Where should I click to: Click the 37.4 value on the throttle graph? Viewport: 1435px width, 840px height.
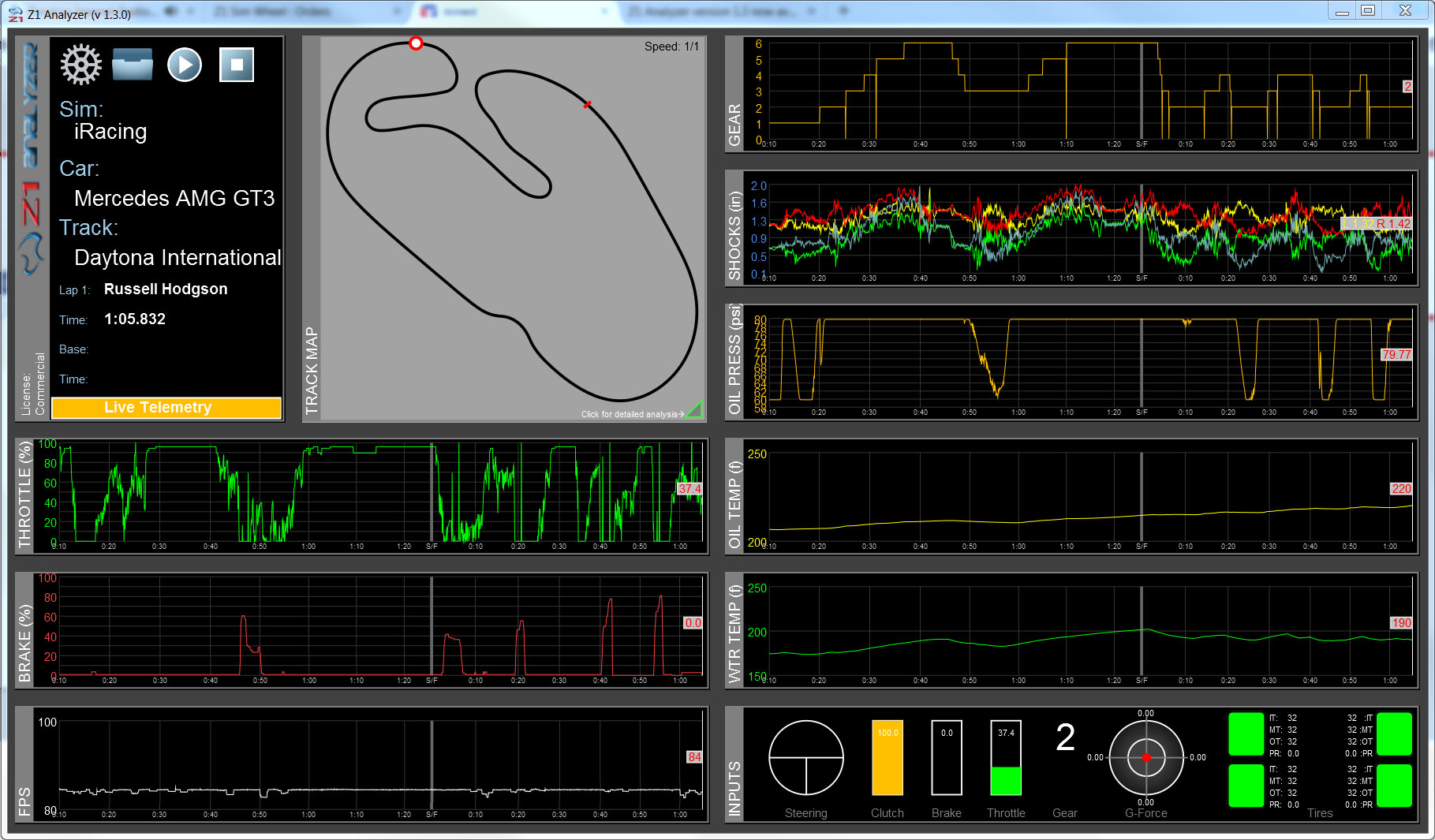[x=689, y=489]
